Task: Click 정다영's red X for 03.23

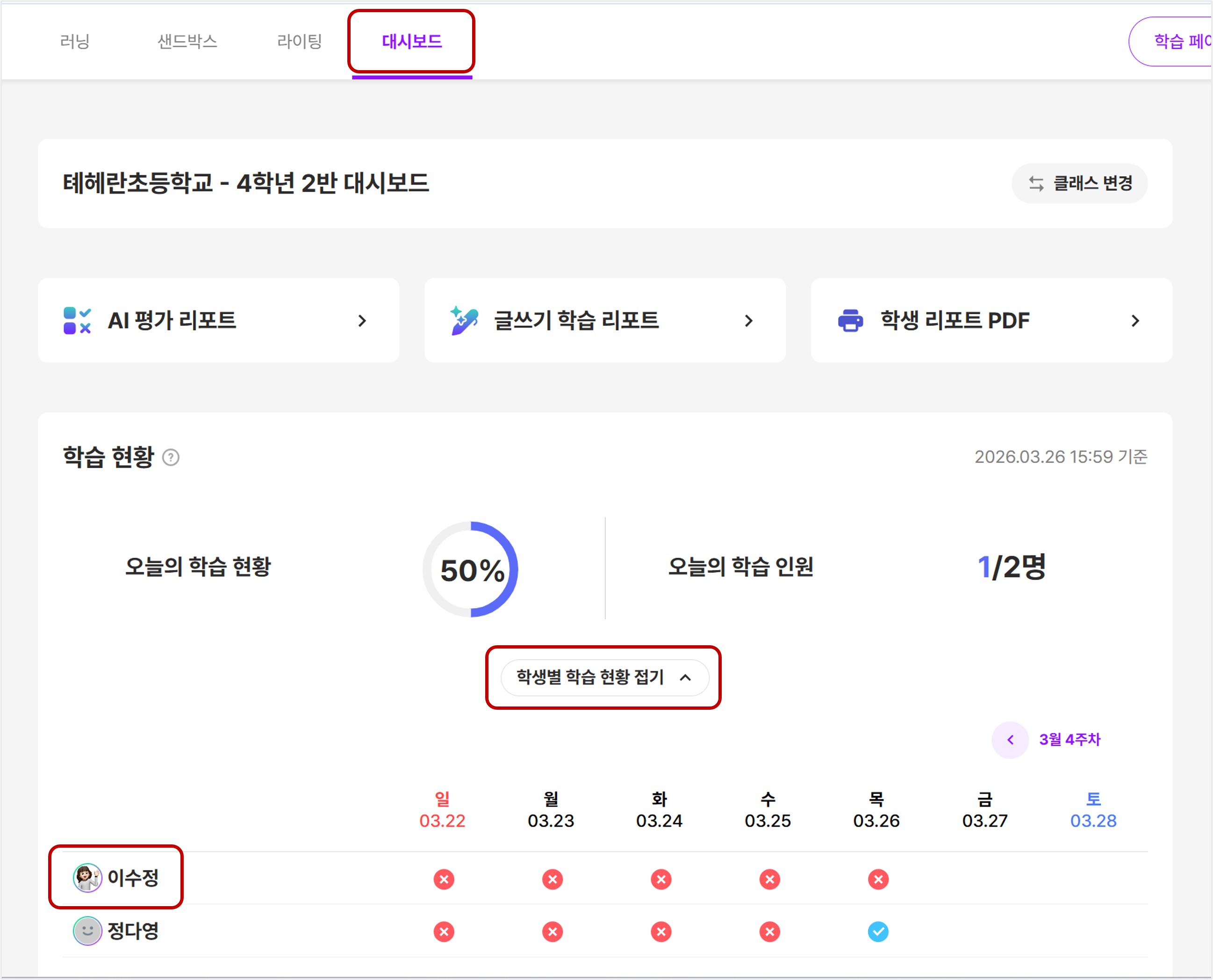Action: pos(552,931)
